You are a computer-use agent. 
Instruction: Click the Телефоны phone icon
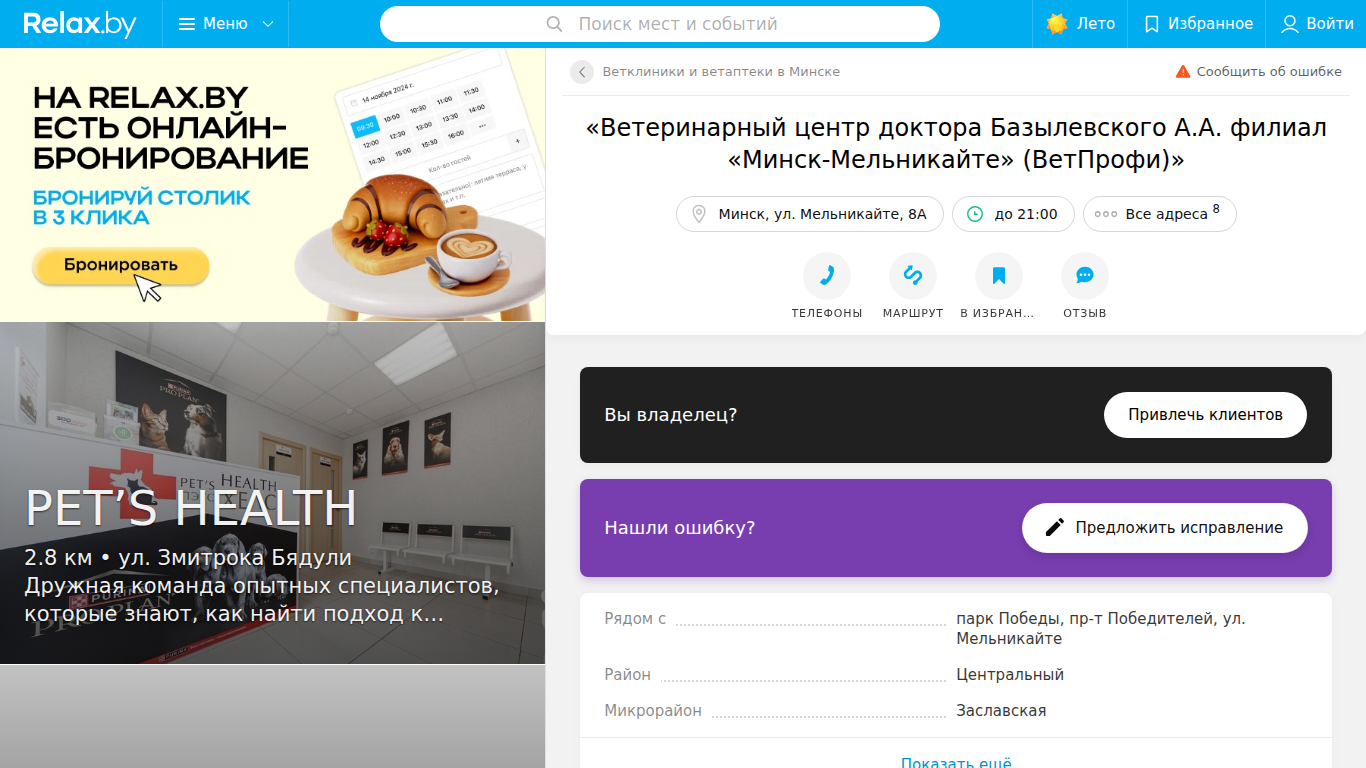coord(827,276)
